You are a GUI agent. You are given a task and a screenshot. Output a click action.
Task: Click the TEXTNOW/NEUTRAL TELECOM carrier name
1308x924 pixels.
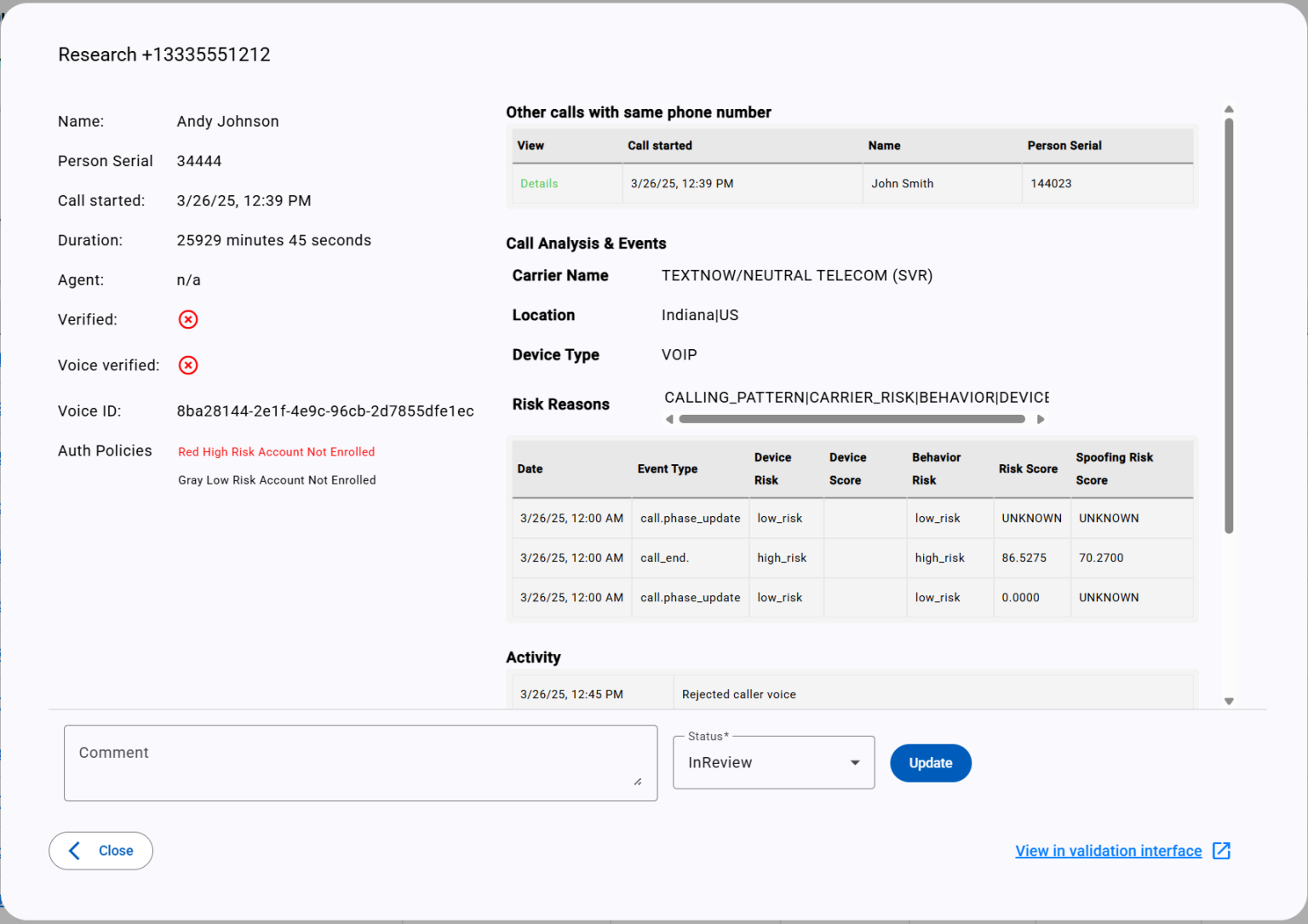797,276
